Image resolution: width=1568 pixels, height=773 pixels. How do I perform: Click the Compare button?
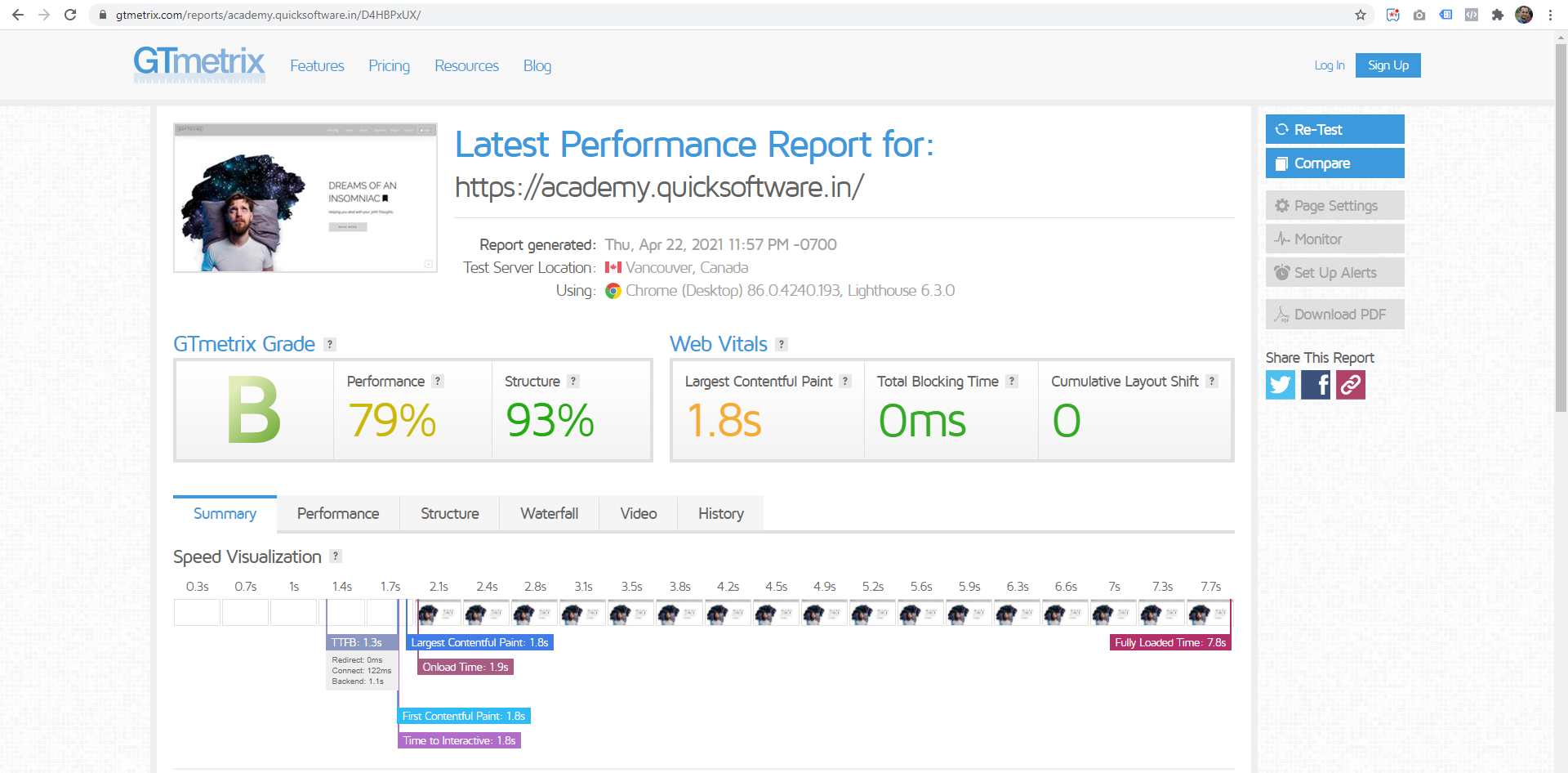tap(1335, 163)
